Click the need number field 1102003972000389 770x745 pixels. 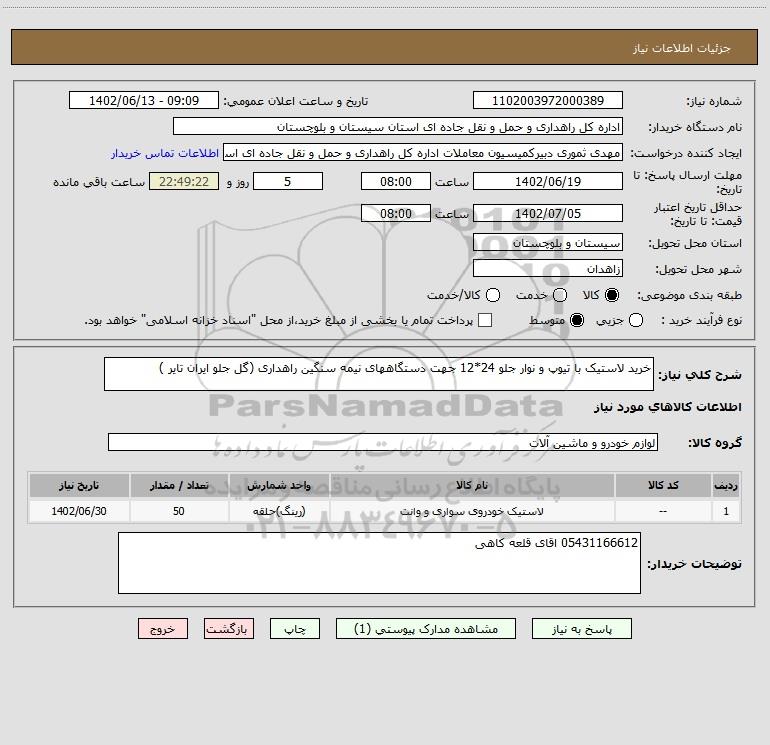click(x=548, y=101)
